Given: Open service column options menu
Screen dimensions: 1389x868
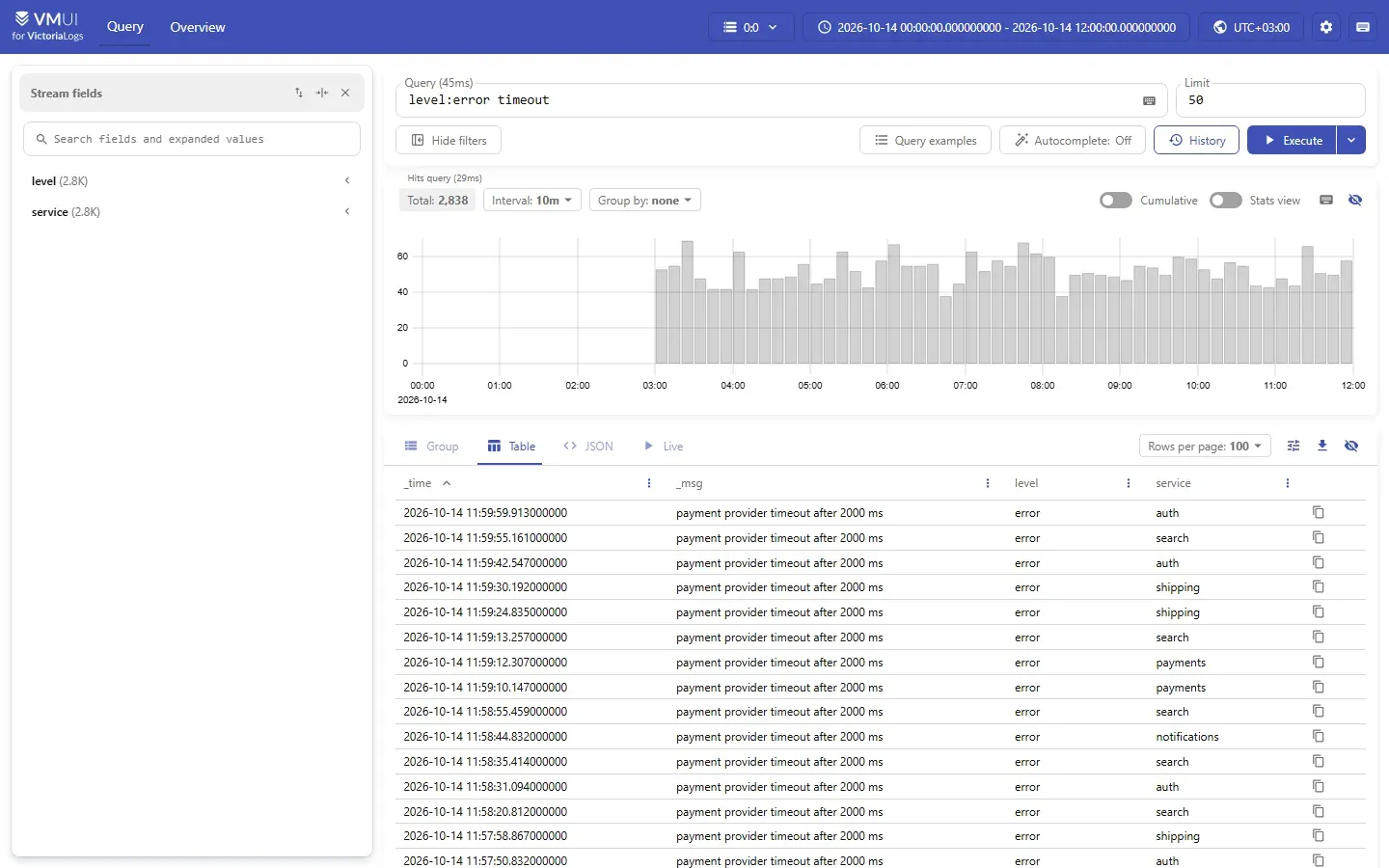Looking at the screenshot, I should (x=1288, y=483).
